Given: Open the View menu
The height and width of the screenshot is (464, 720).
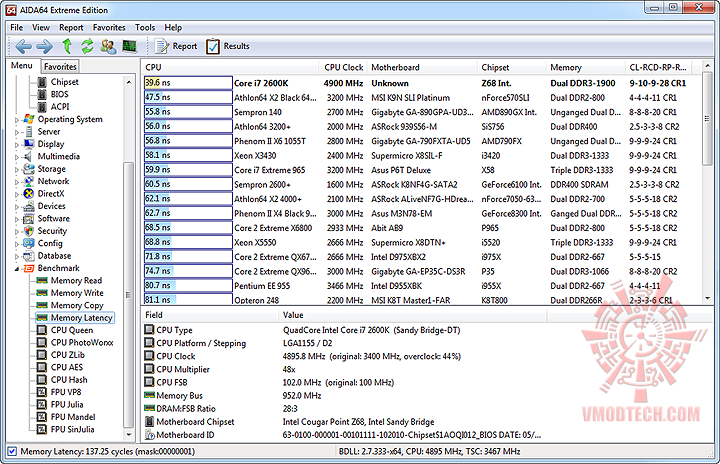Looking at the screenshot, I should click(x=41, y=28).
